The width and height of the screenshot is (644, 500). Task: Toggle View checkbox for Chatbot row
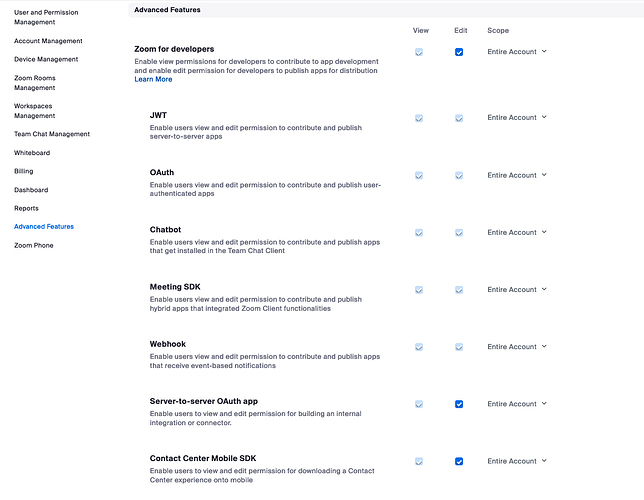[x=419, y=233]
